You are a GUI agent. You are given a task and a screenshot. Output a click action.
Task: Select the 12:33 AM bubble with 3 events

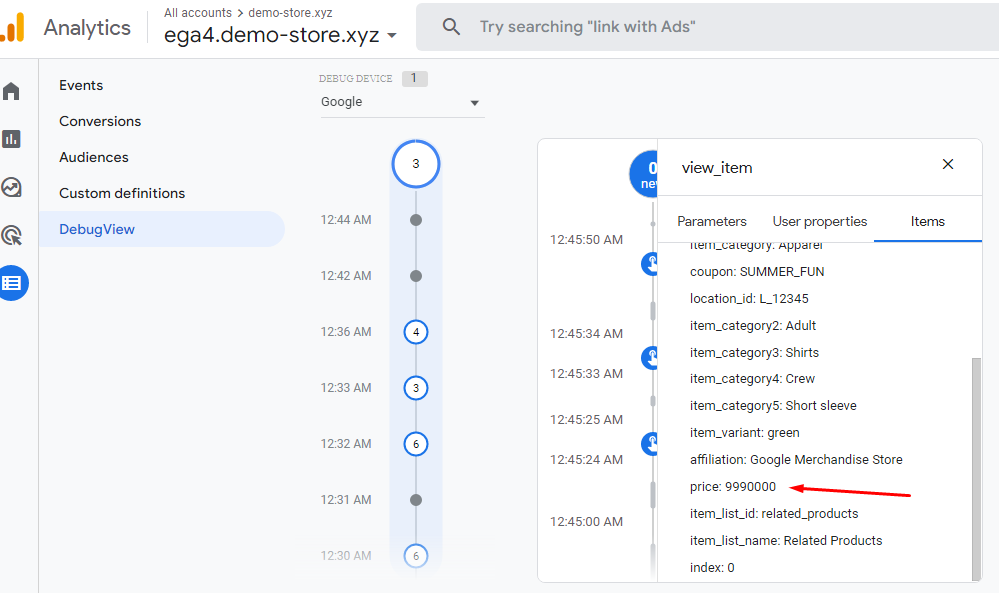(x=416, y=388)
